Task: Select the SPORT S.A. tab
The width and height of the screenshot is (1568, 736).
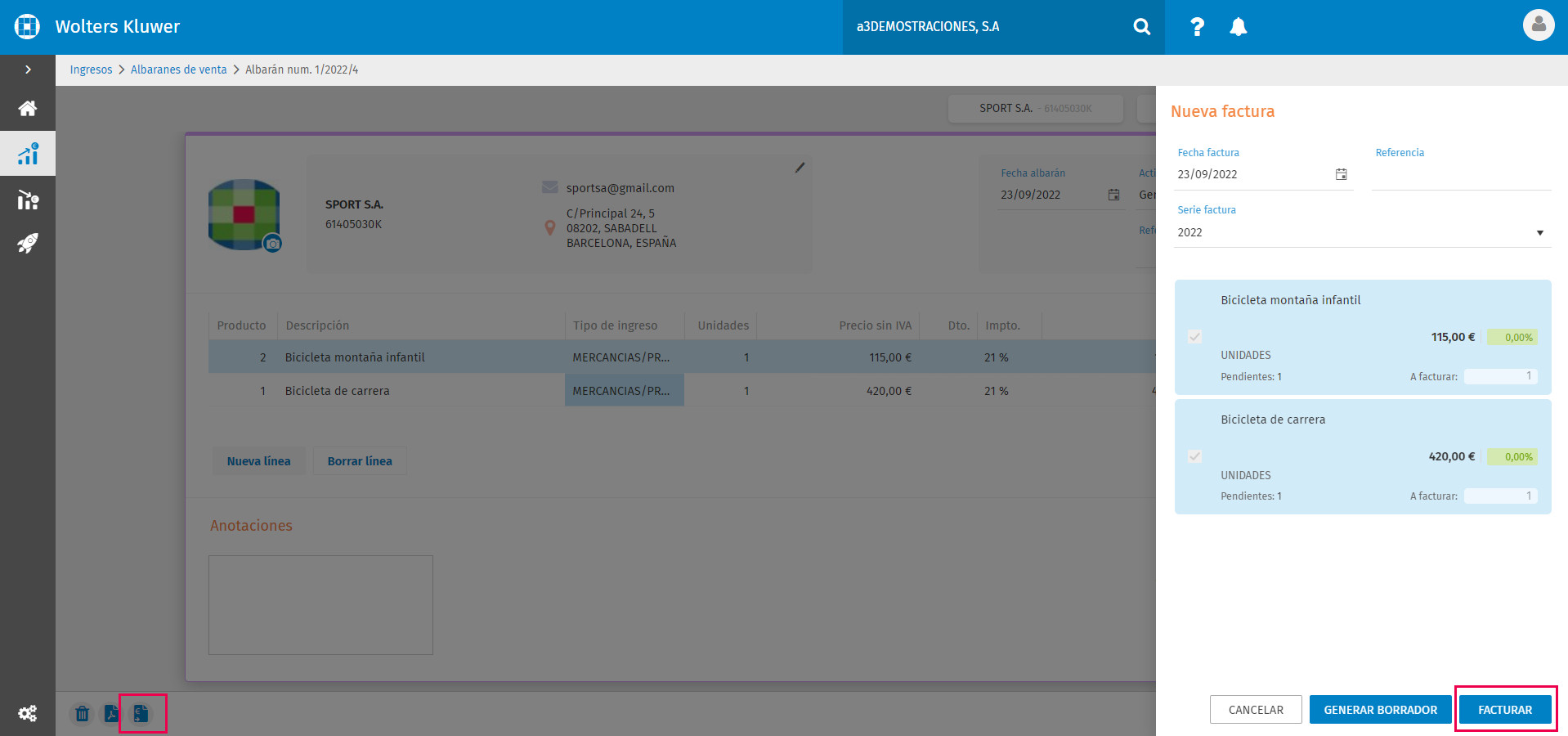Action: pos(1035,108)
